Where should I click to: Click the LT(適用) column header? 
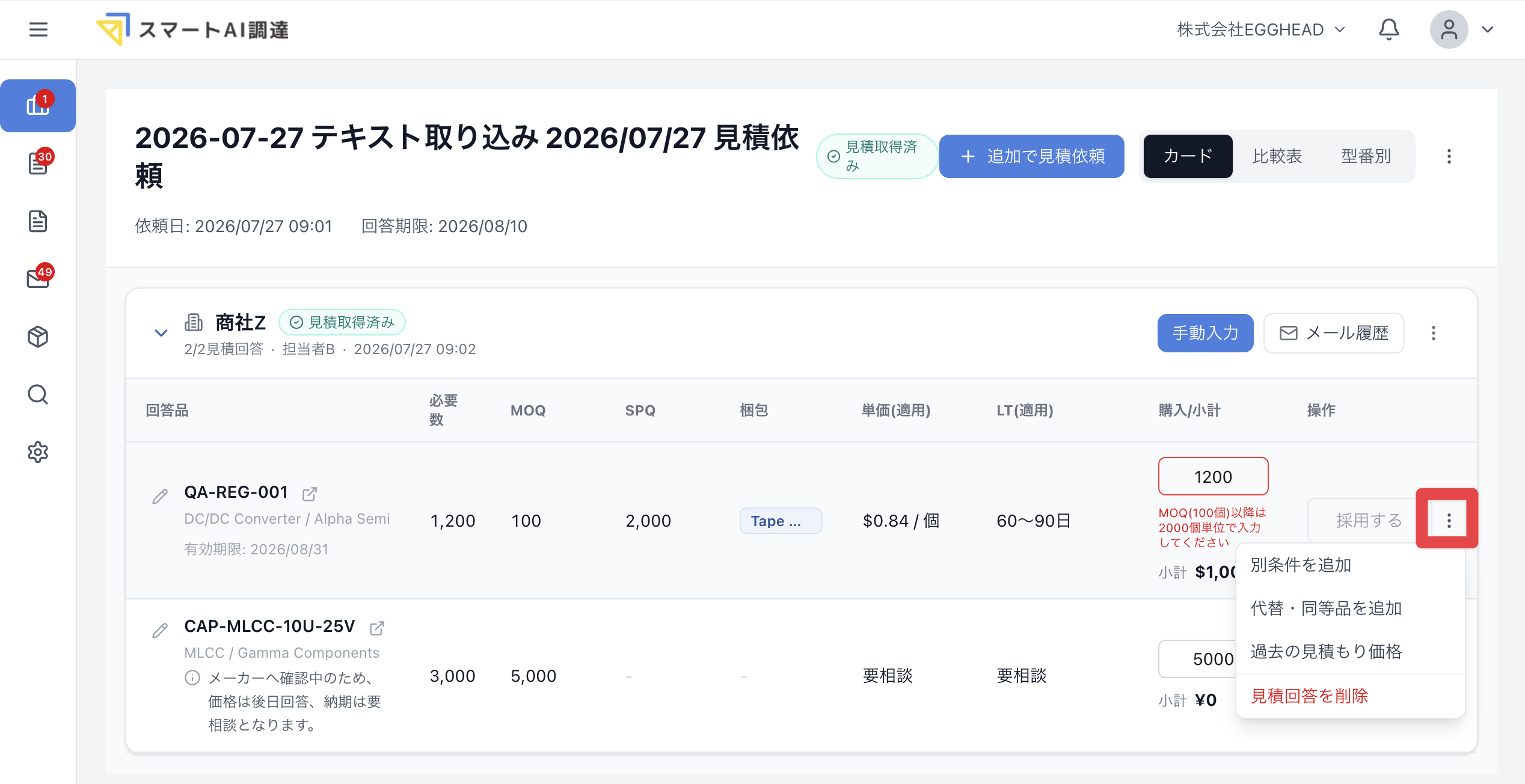pos(1025,410)
